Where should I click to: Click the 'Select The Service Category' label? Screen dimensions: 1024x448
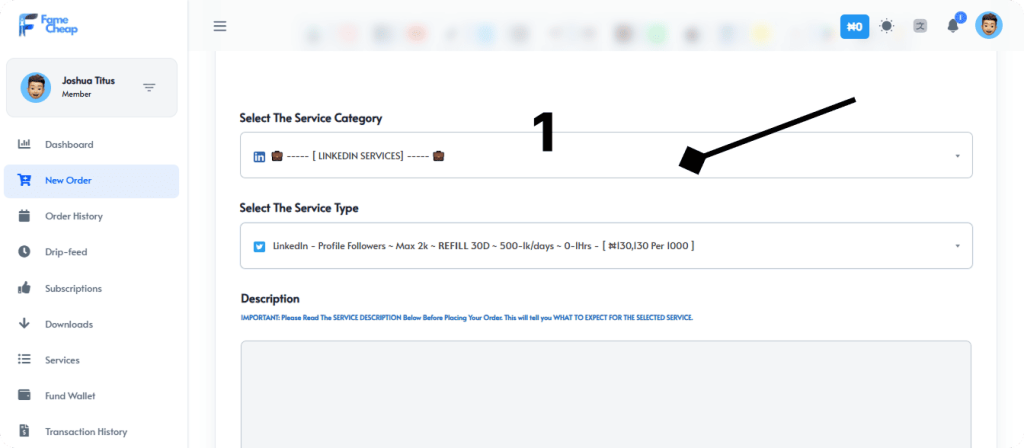pyautogui.click(x=311, y=118)
